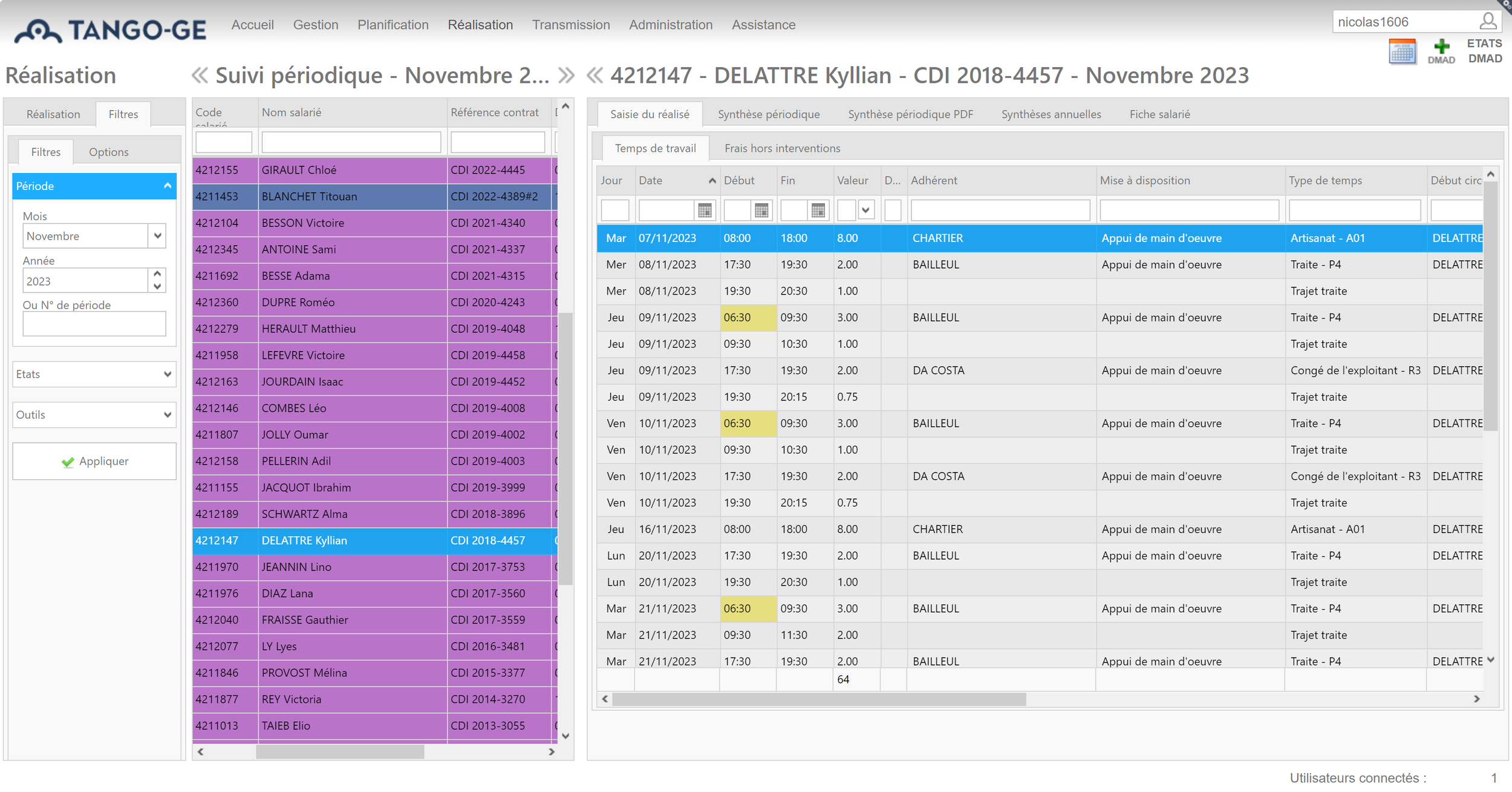Click the work time grid horizontal scrollbar thumb
This screenshot has height=792, width=1512.
click(820, 699)
